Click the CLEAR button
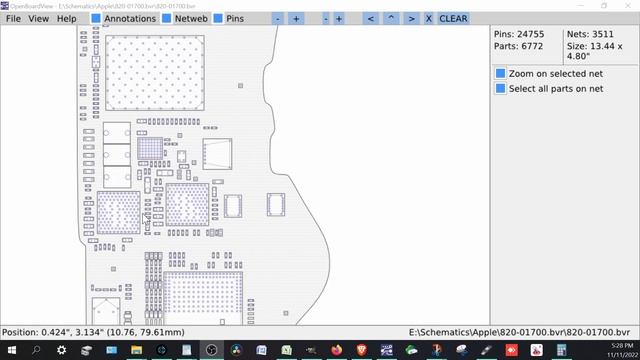640x360 pixels. pyautogui.click(x=453, y=19)
